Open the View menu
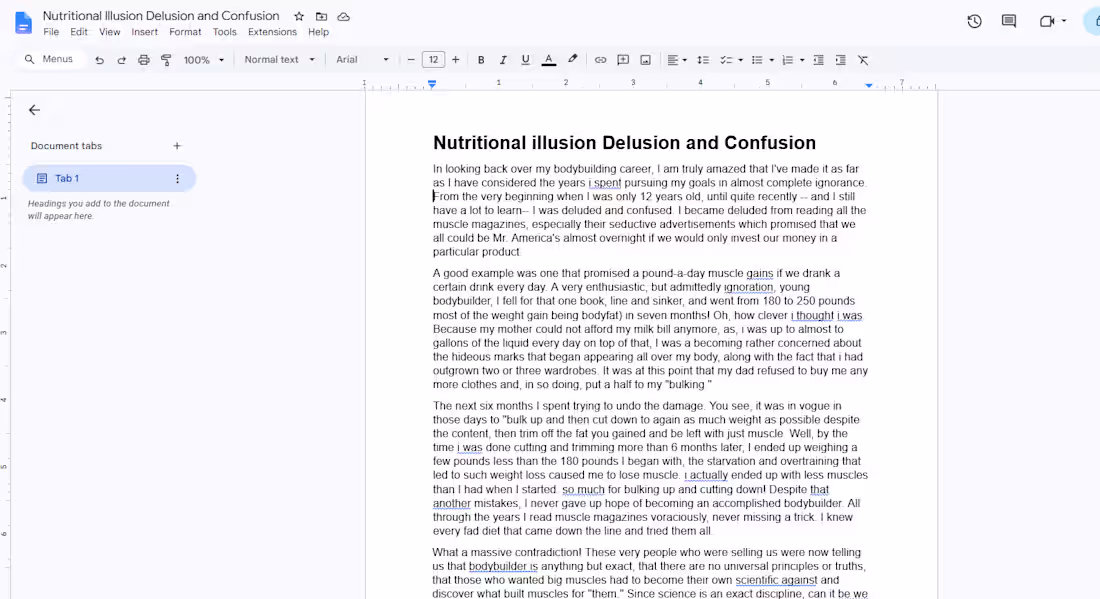This screenshot has width=1100, height=599. (x=109, y=32)
